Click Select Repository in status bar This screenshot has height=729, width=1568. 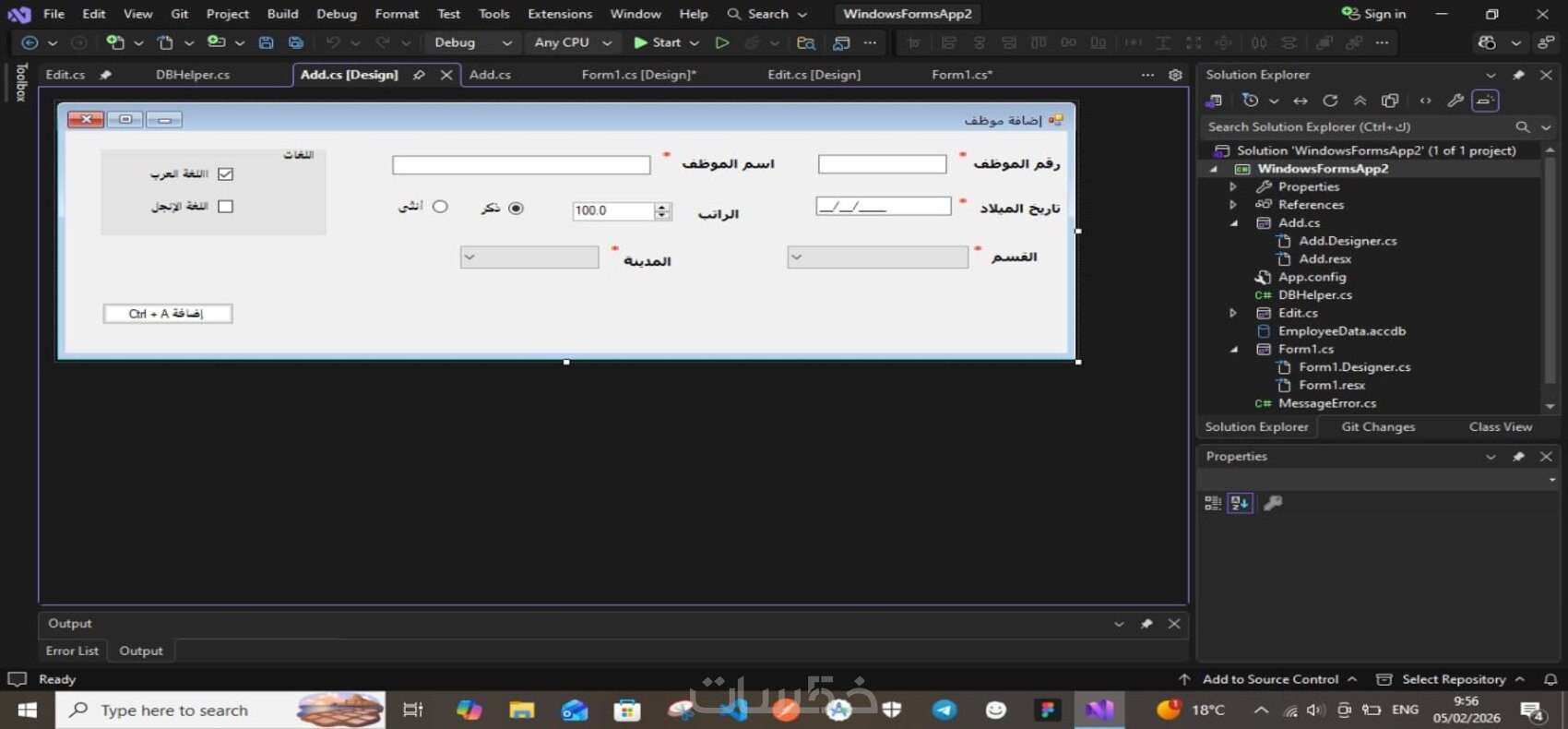point(1451,679)
